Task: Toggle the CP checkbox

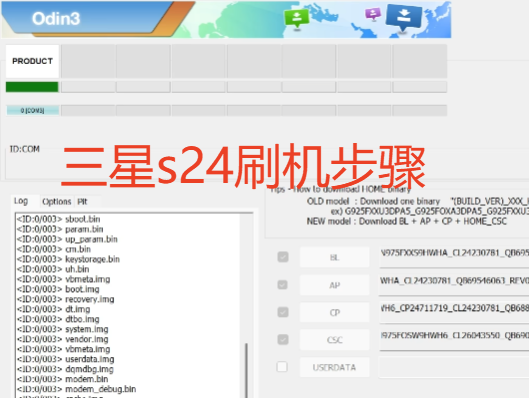Action: (283, 312)
